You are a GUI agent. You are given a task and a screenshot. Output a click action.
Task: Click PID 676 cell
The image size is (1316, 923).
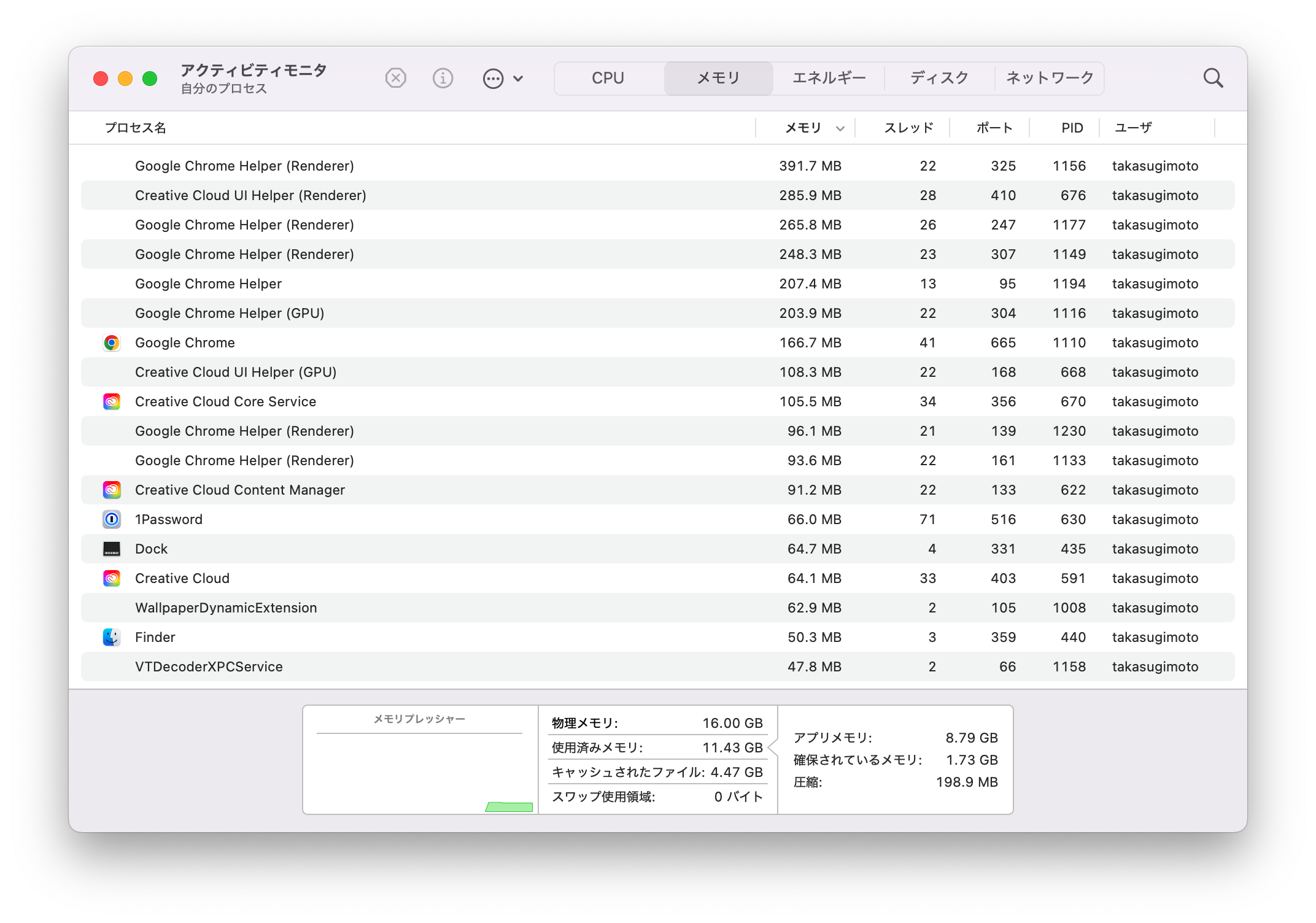(1073, 195)
